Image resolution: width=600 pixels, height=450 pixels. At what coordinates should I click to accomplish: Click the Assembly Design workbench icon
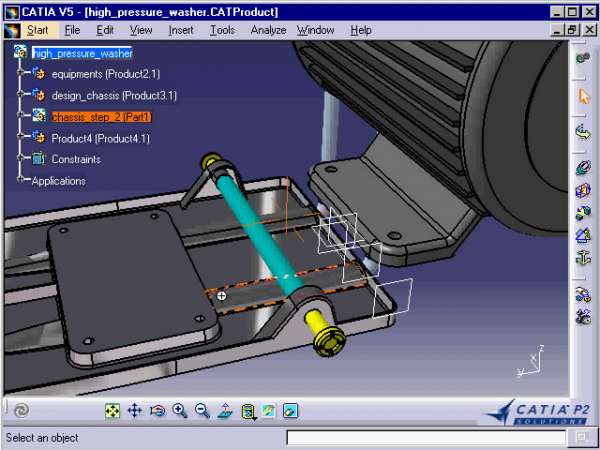(583, 58)
